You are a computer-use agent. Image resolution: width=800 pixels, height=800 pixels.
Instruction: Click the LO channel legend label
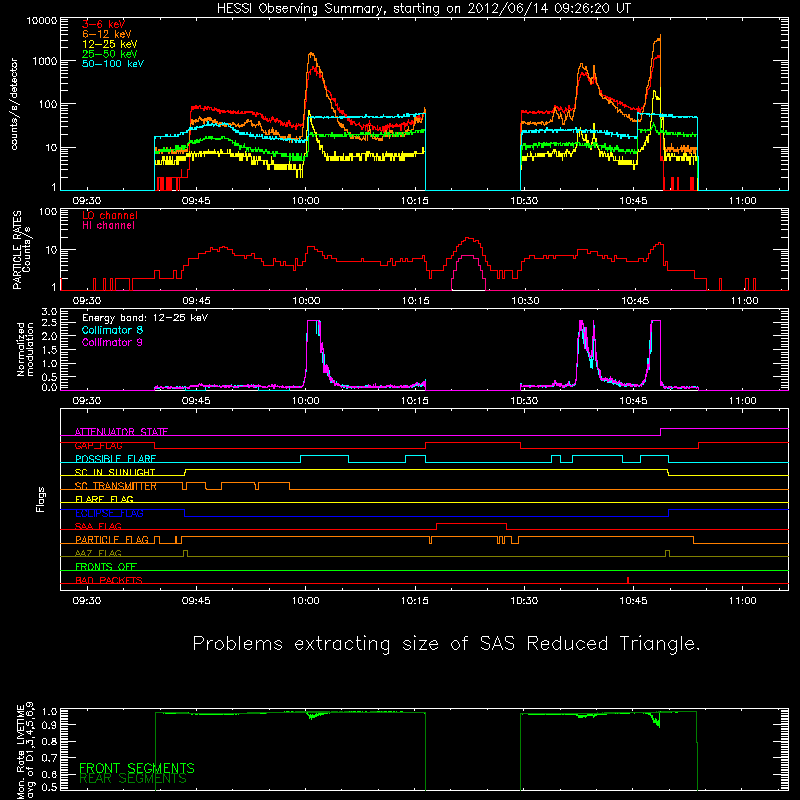tap(110, 215)
